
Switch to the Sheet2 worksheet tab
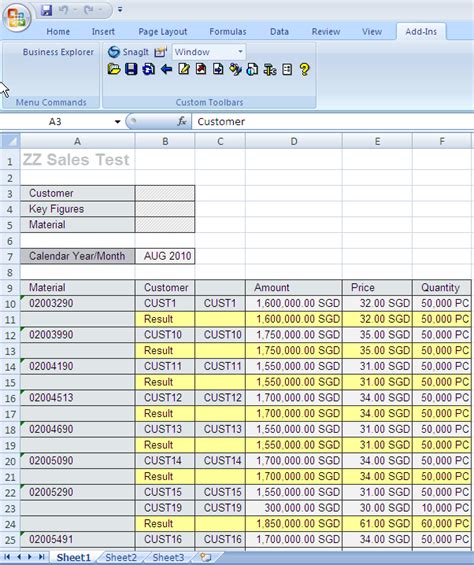coord(121,557)
